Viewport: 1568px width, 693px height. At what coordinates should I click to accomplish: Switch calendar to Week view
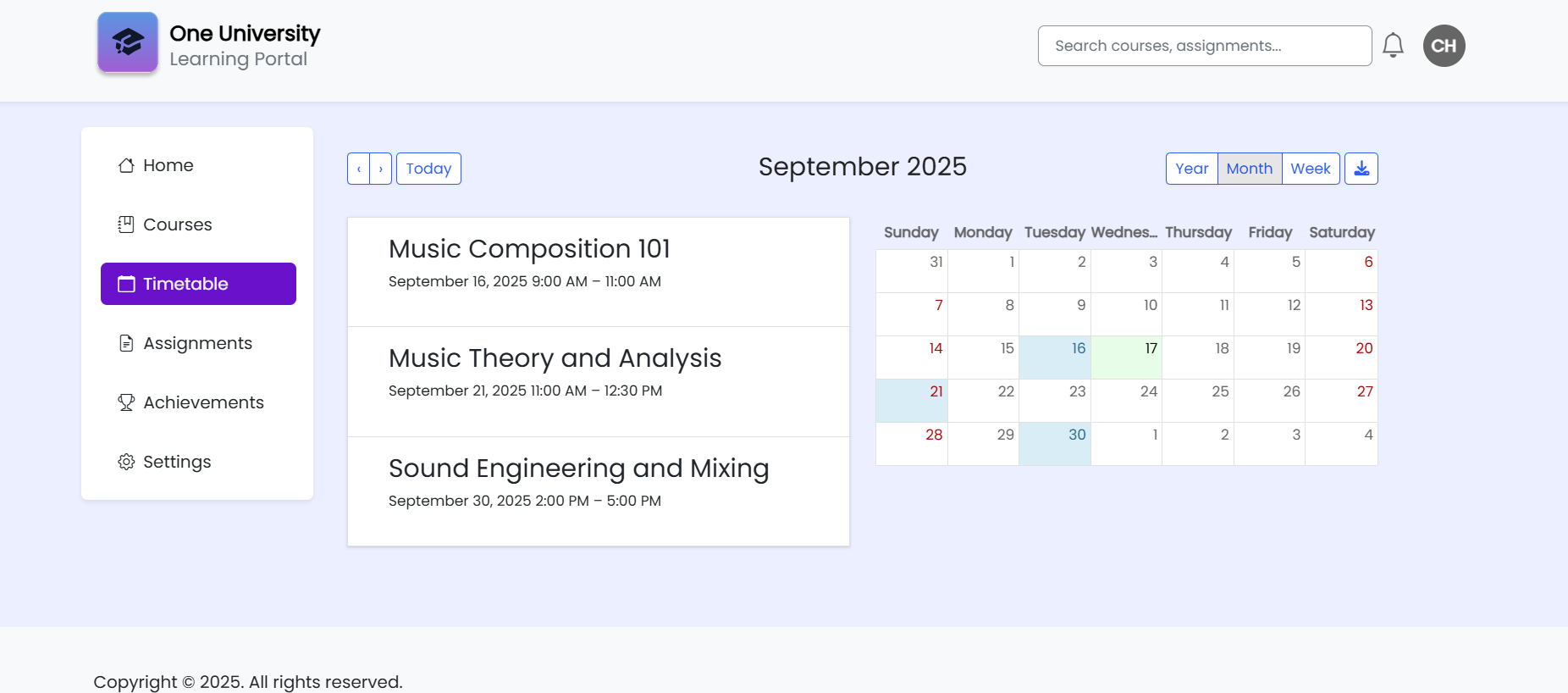click(x=1310, y=169)
